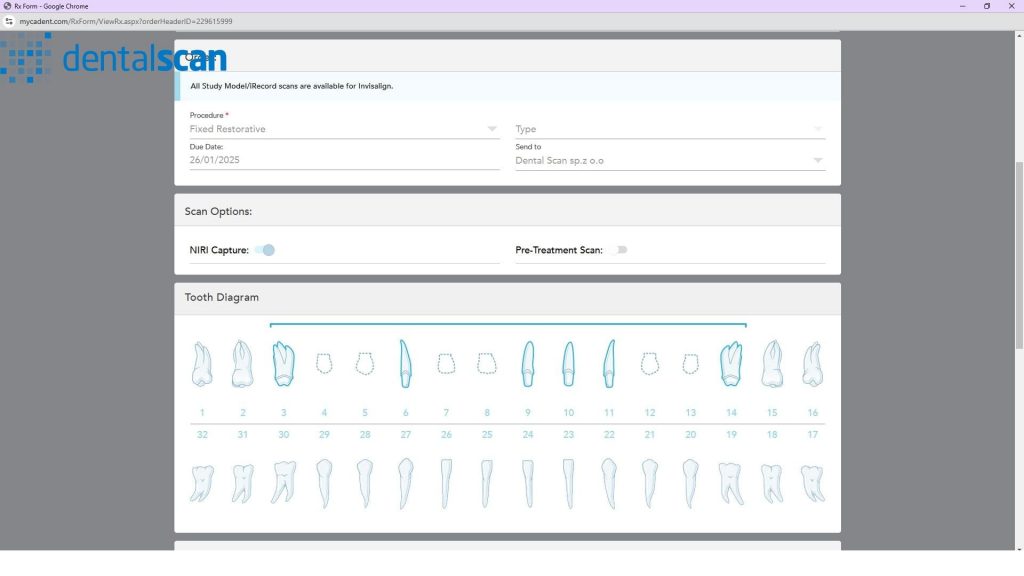This screenshot has width=1024, height=576.
Task: Select lower canine tooth 22
Action: click(609, 483)
